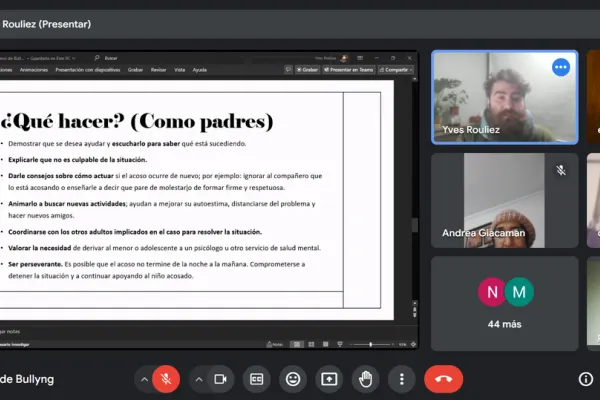This screenshot has width=600, height=400.
Task: Click 'Rouliez (Presentar)' presentation header
Action: point(46,24)
